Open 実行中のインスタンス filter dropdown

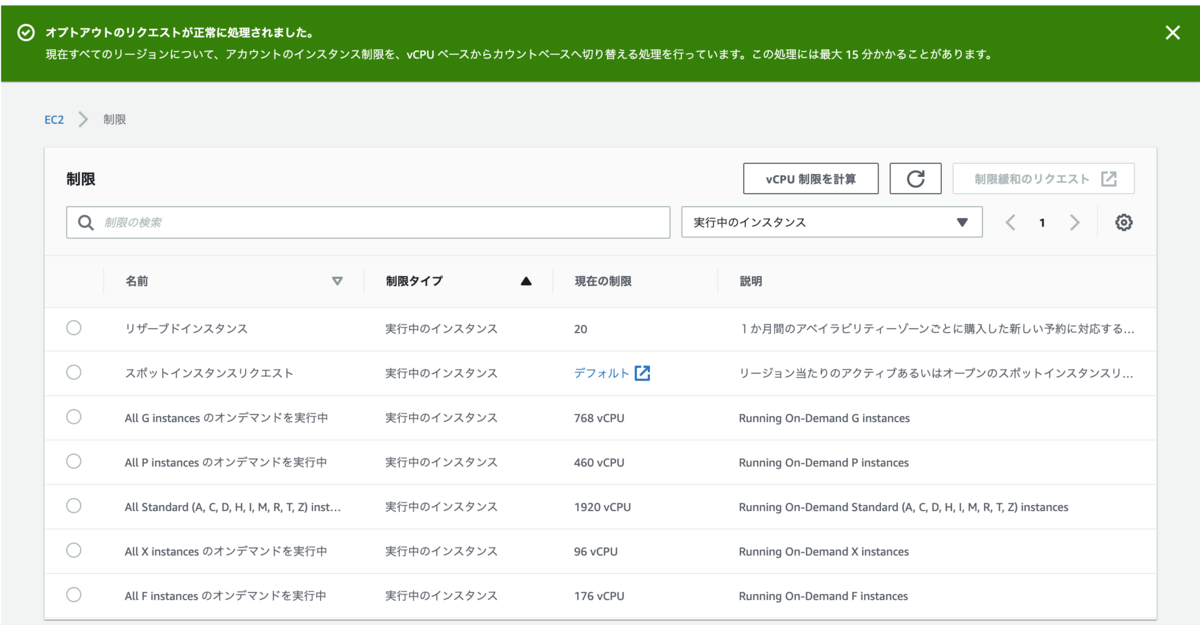831,223
